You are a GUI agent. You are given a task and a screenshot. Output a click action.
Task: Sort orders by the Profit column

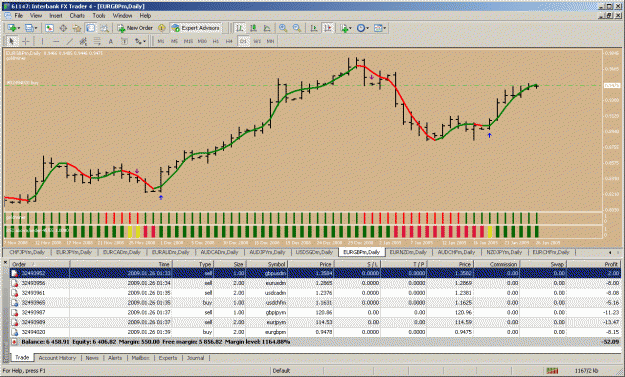click(594, 264)
